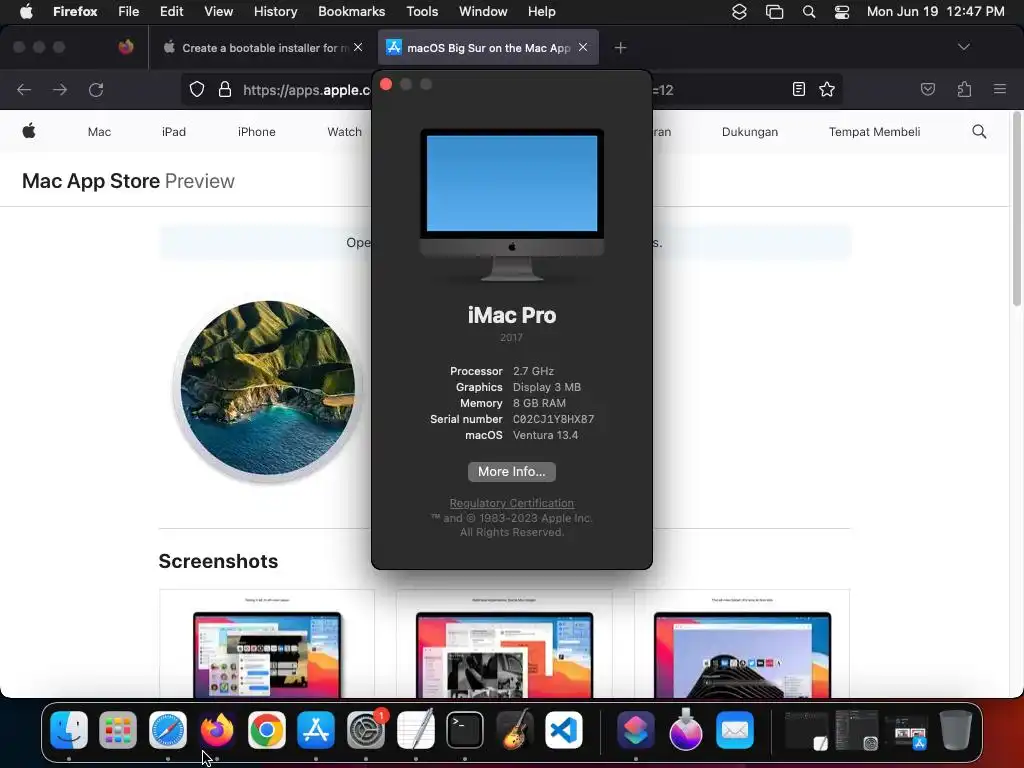Open the File menu
This screenshot has width=1024, height=768.
pos(128,12)
